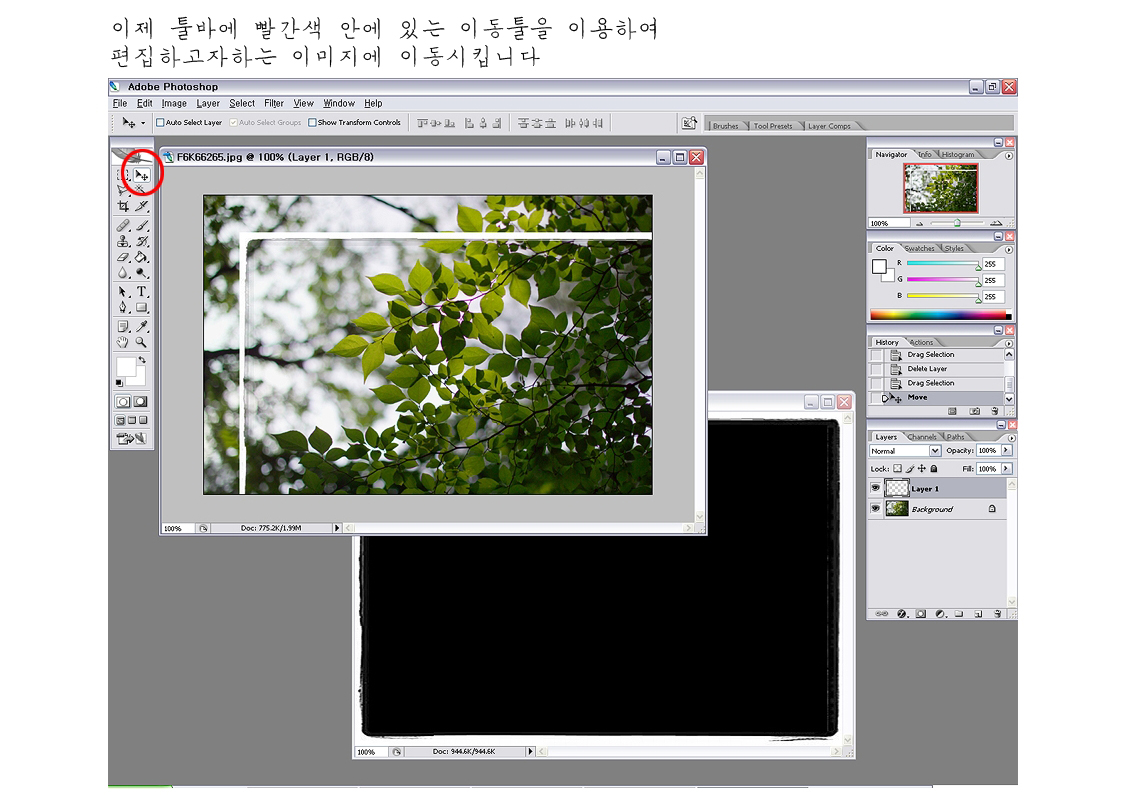Viewport: 1136px width, 803px height.
Task: Click the Delete Layer history state
Action: tap(927, 369)
